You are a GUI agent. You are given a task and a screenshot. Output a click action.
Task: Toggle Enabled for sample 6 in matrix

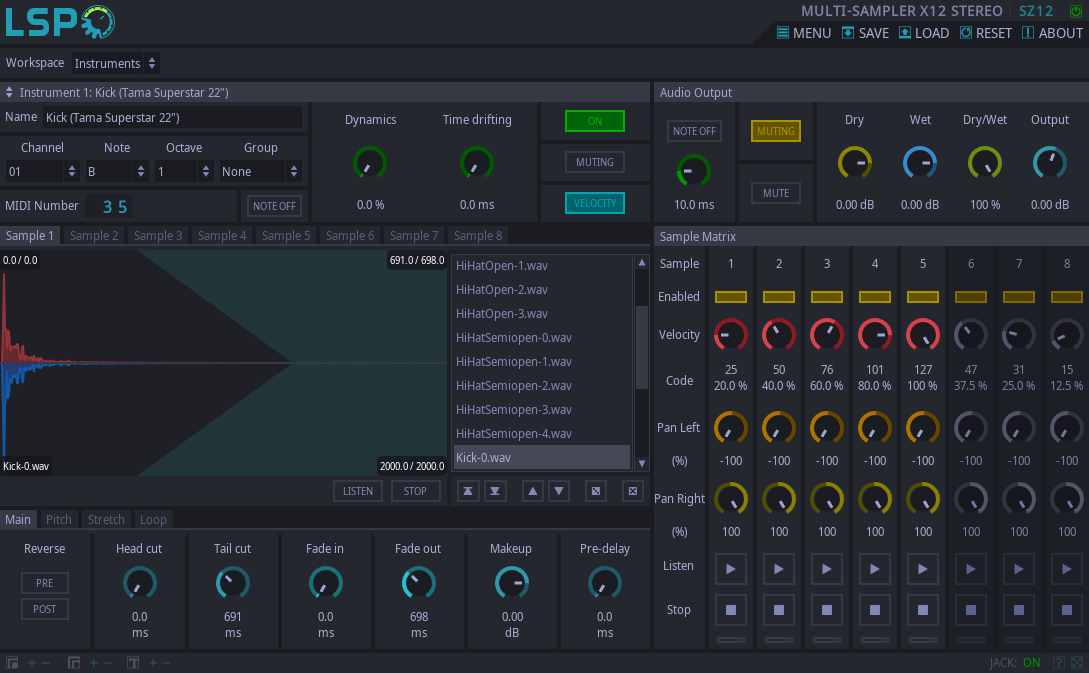(x=970, y=297)
